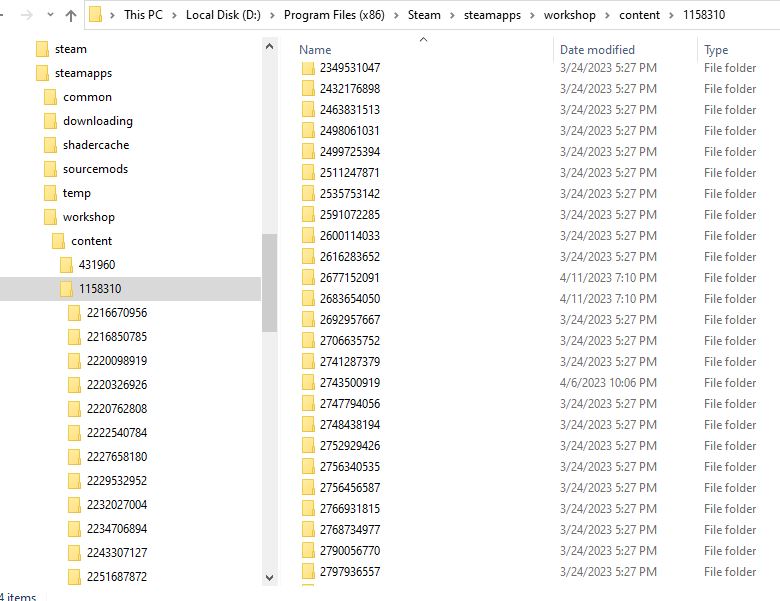Click folder icon of 2616283652

coord(308,257)
